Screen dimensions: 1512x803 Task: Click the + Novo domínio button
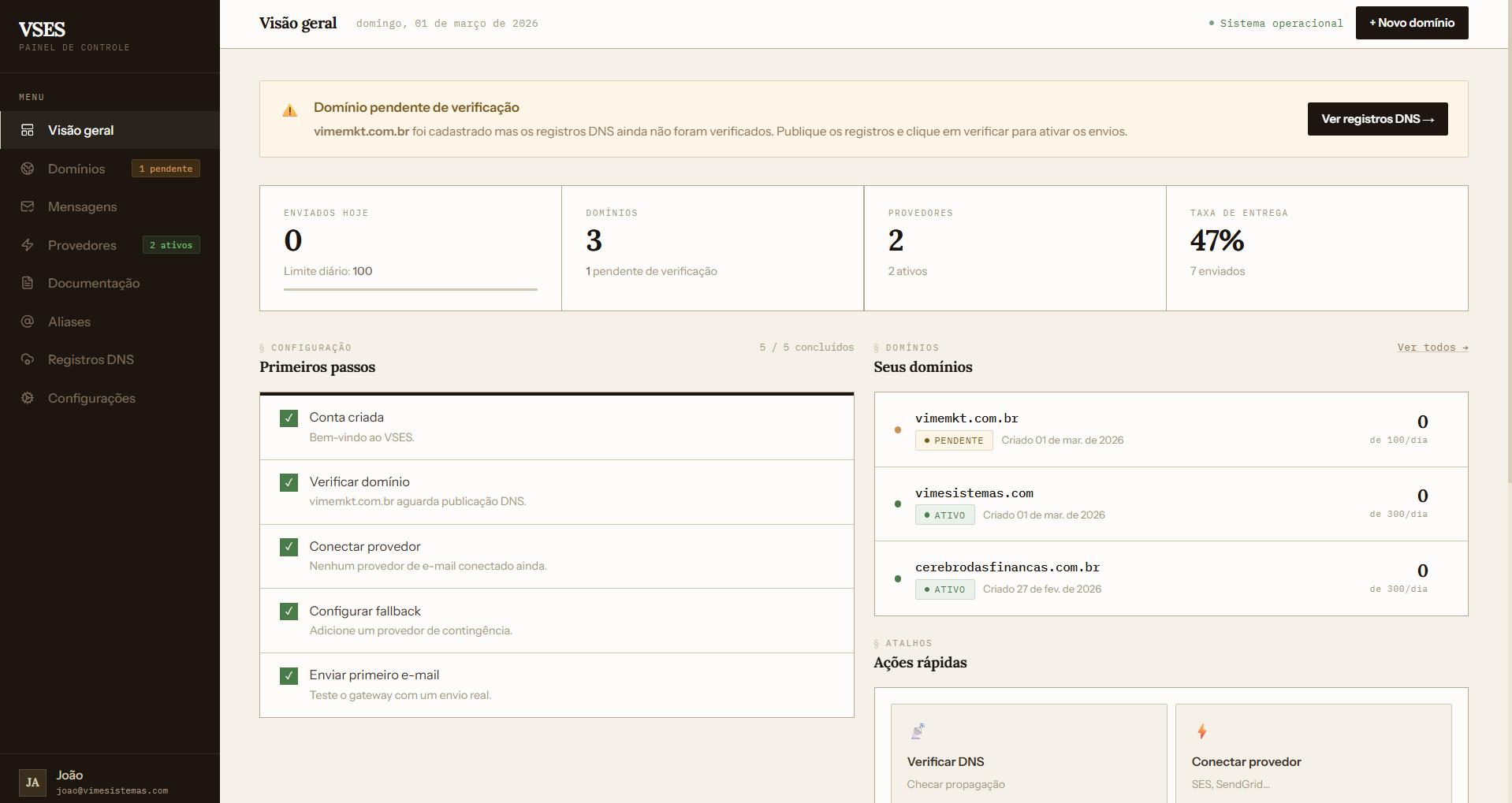(1411, 23)
